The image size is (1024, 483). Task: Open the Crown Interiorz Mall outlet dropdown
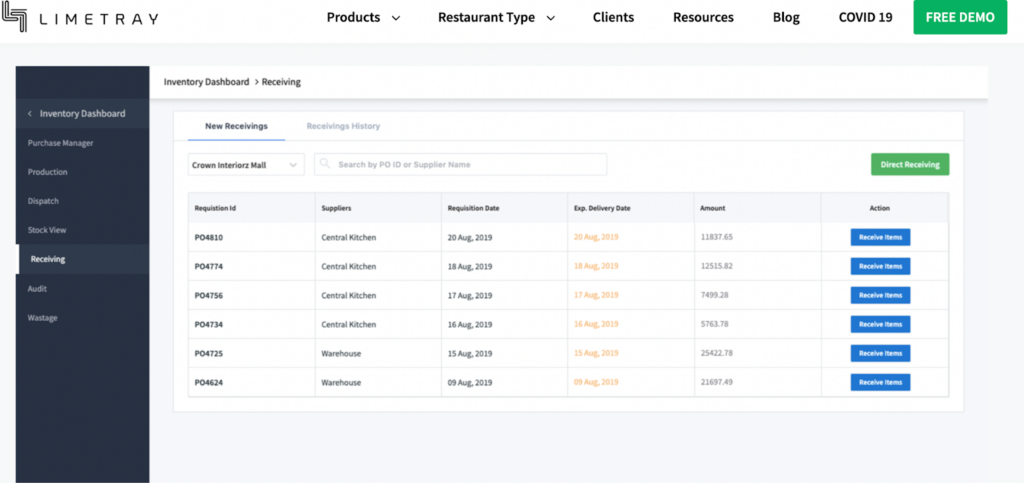[246, 165]
